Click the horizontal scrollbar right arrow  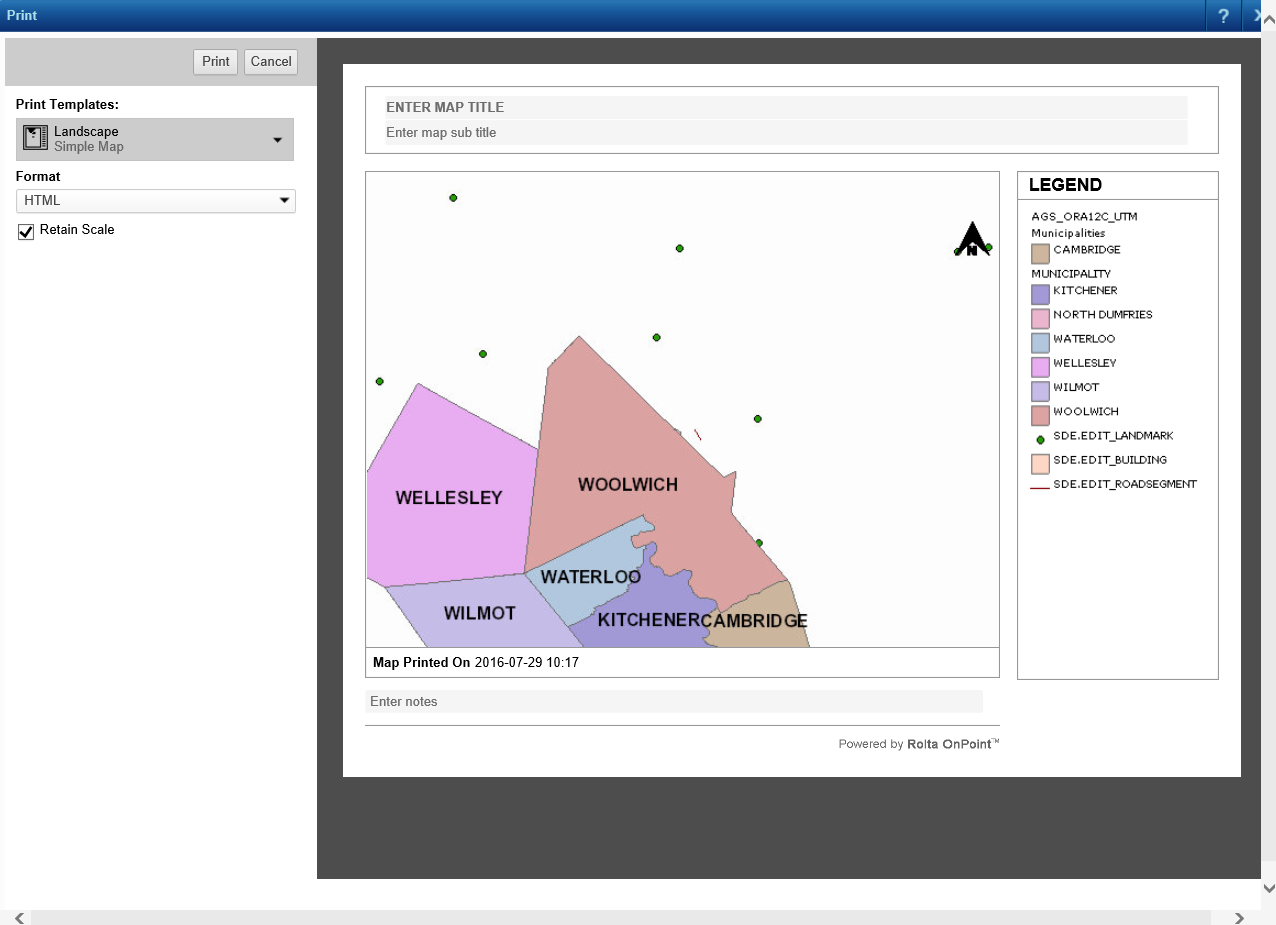pos(1239,917)
